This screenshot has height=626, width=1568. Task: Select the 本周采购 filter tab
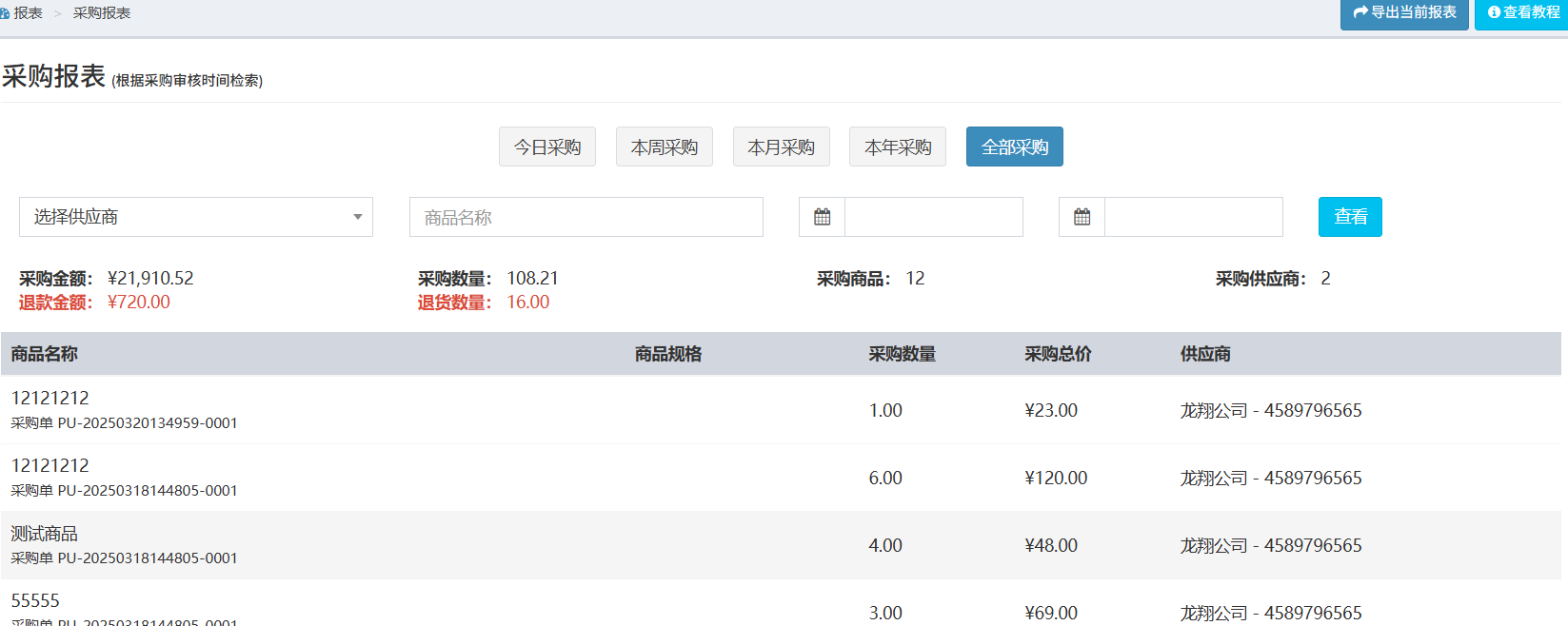(x=665, y=147)
